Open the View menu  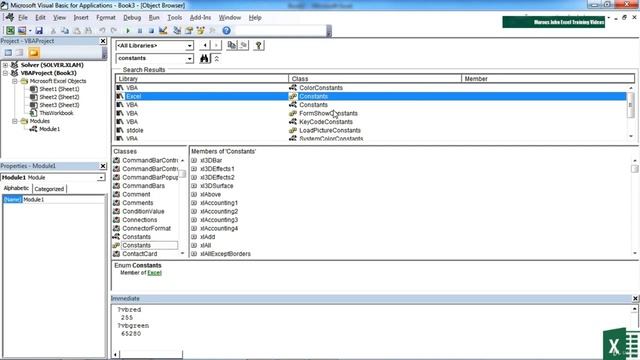(59, 18)
